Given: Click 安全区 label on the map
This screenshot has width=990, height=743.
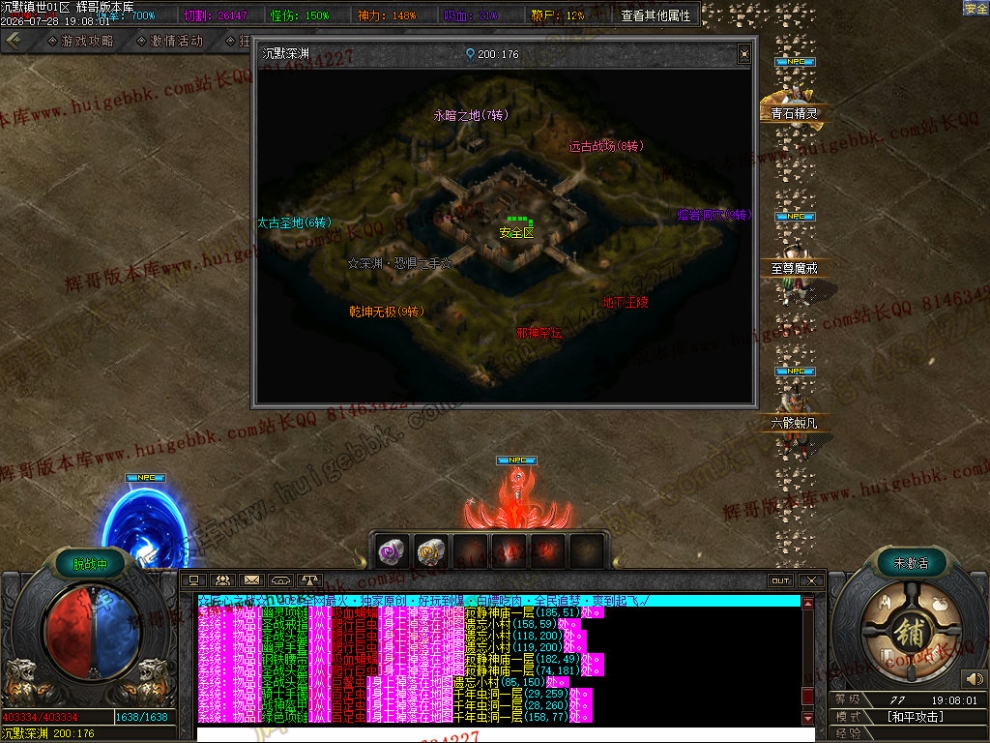Looking at the screenshot, I should click(516, 232).
